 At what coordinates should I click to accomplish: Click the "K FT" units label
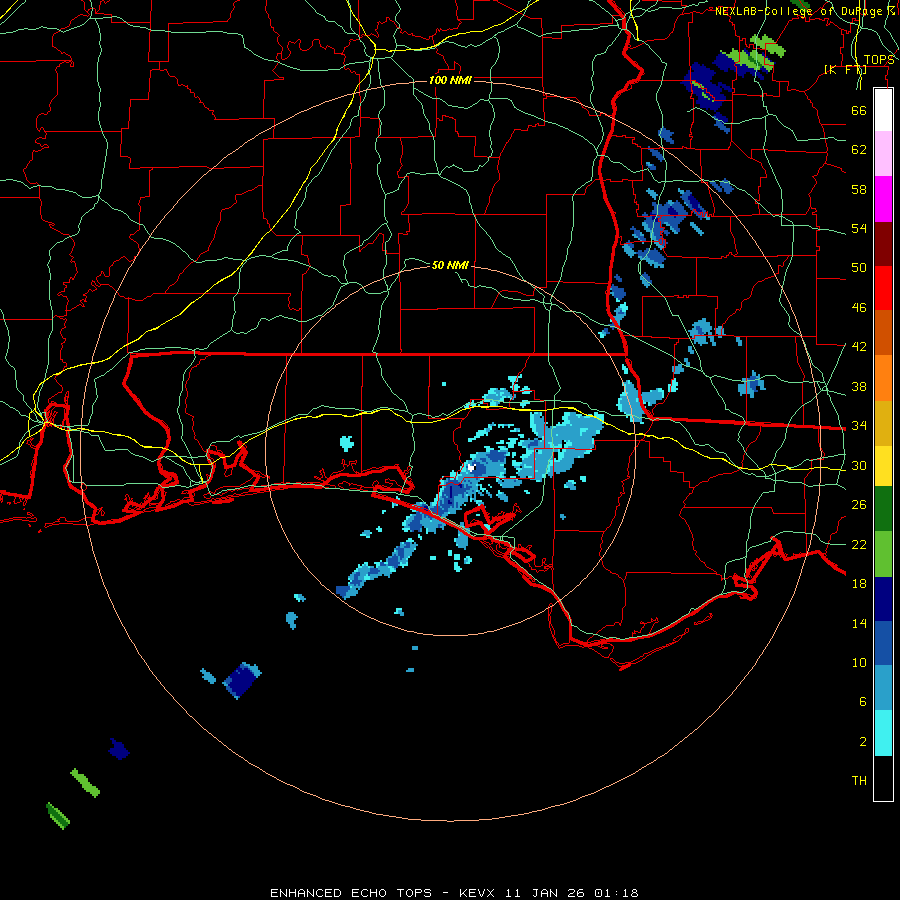(x=845, y=70)
